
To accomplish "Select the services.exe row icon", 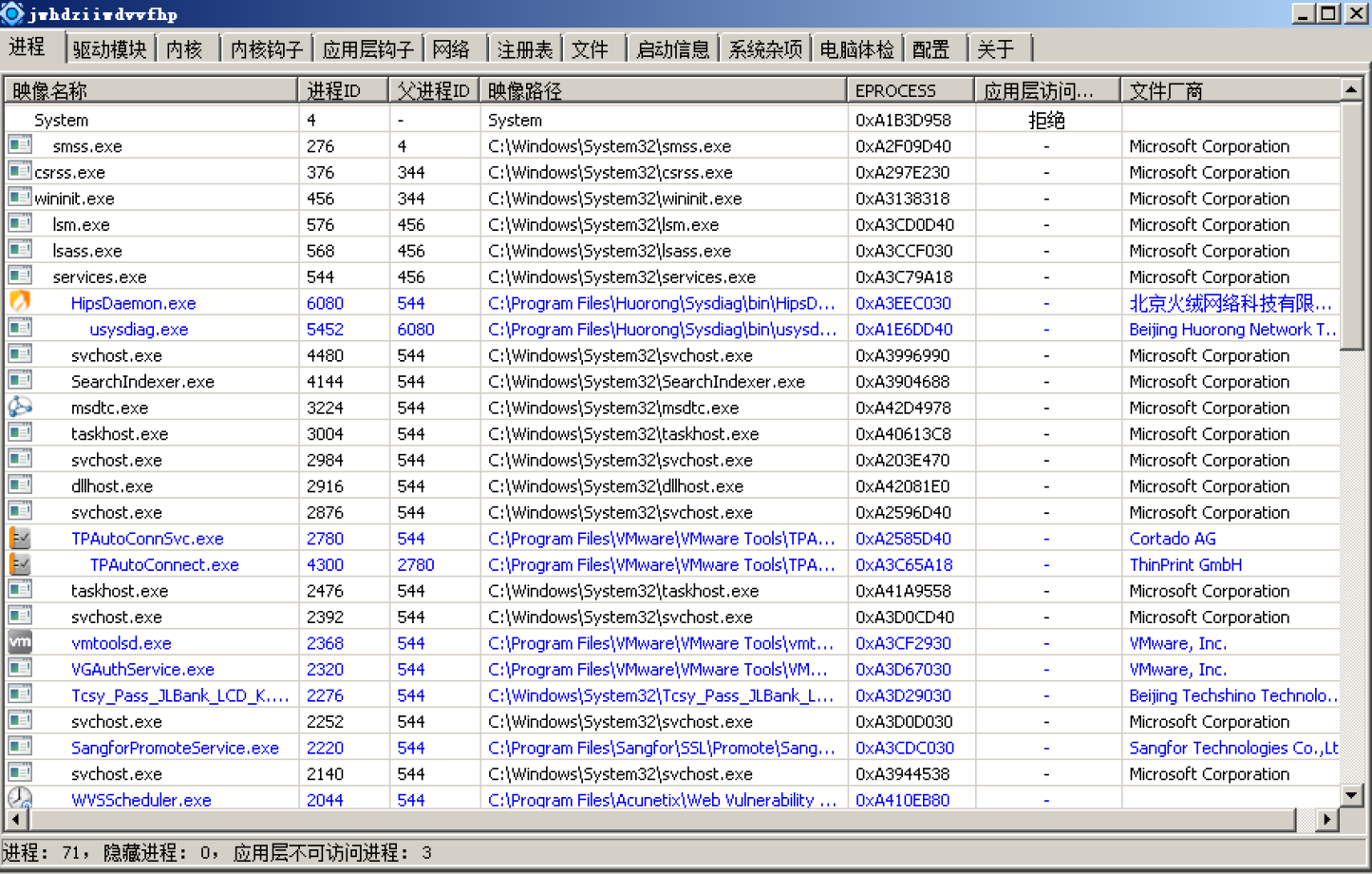I will 20,275.
